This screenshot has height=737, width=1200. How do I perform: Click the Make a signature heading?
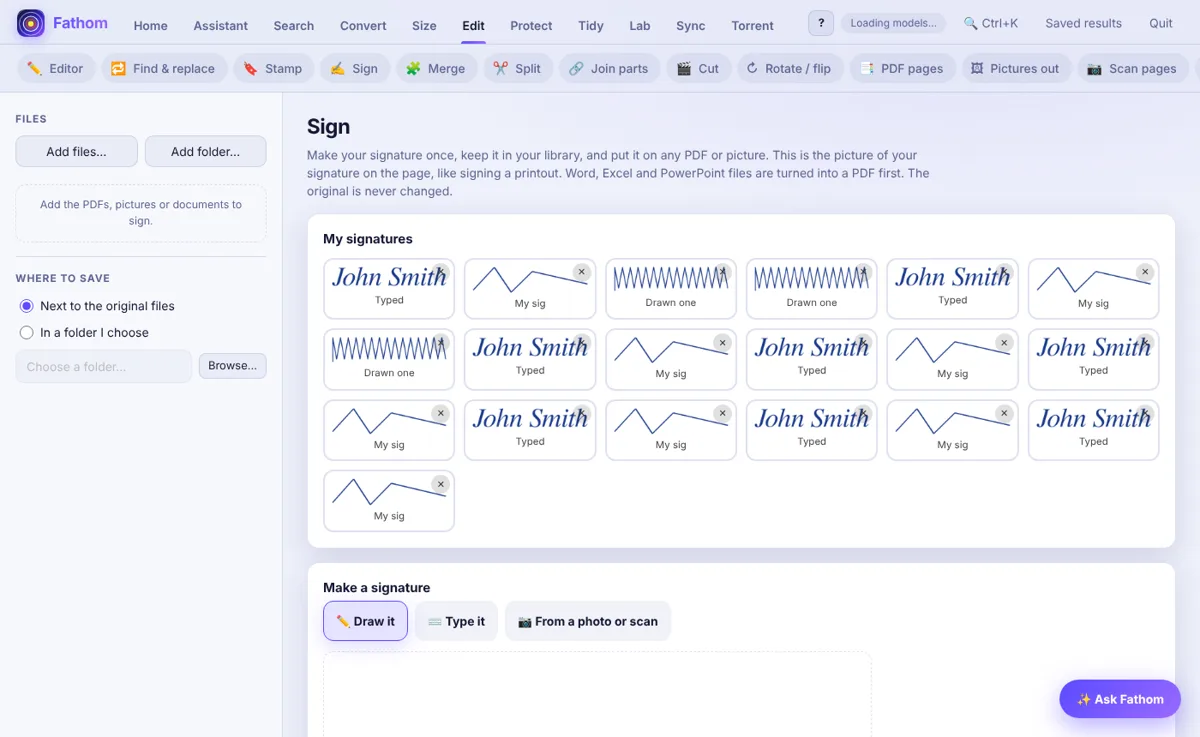377,588
